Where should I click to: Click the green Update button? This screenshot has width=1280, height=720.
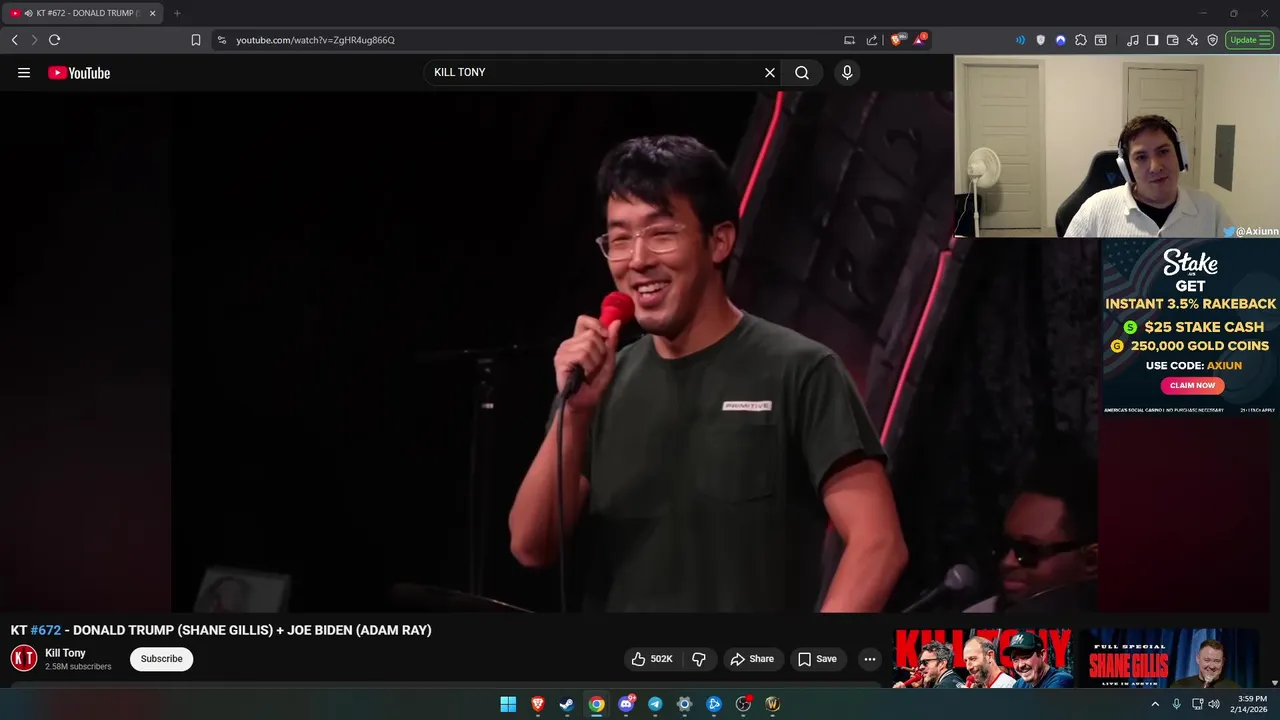pos(1248,40)
